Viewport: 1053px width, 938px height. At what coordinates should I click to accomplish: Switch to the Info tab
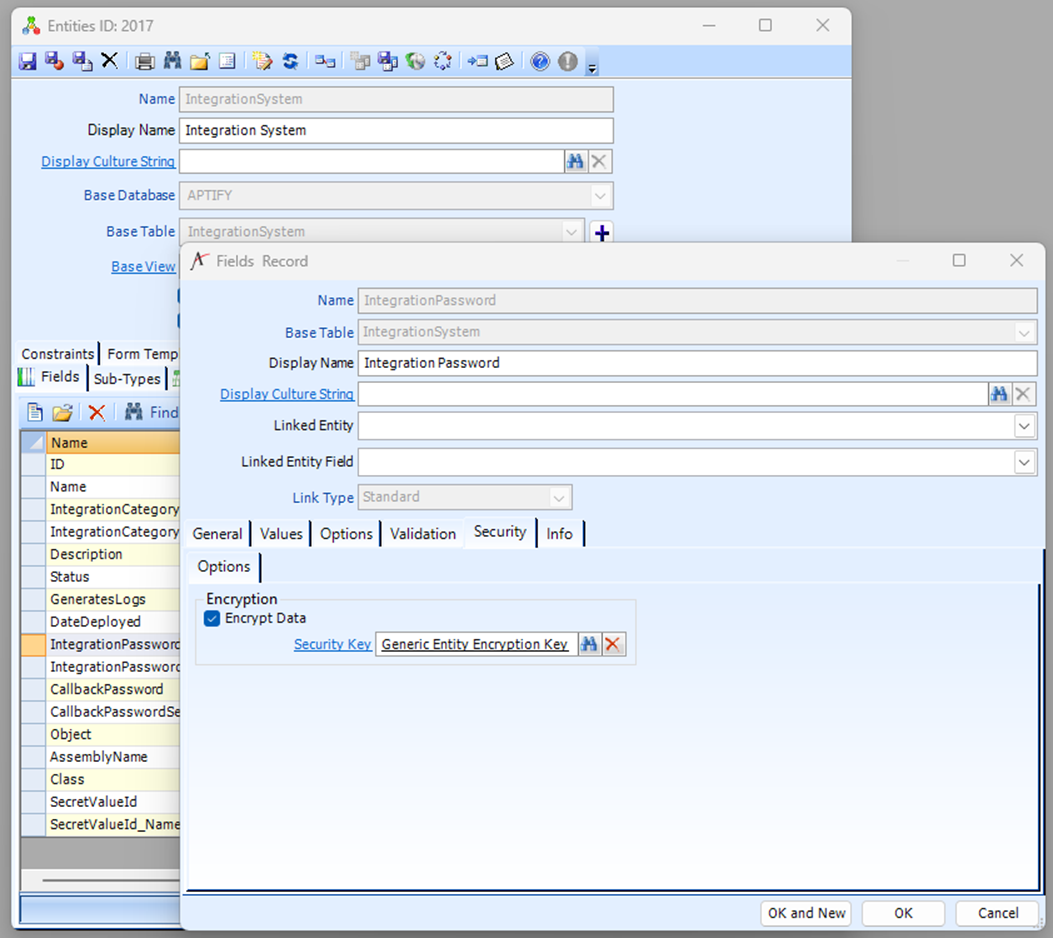[559, 534]
